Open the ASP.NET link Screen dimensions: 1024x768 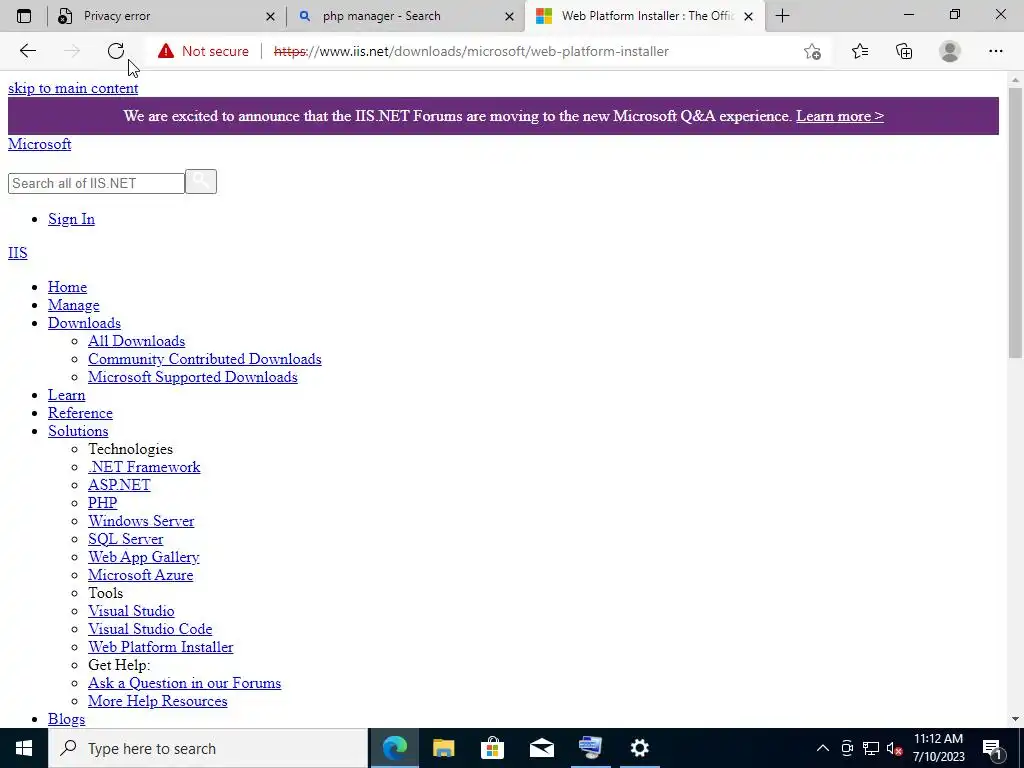coord(120,485)
